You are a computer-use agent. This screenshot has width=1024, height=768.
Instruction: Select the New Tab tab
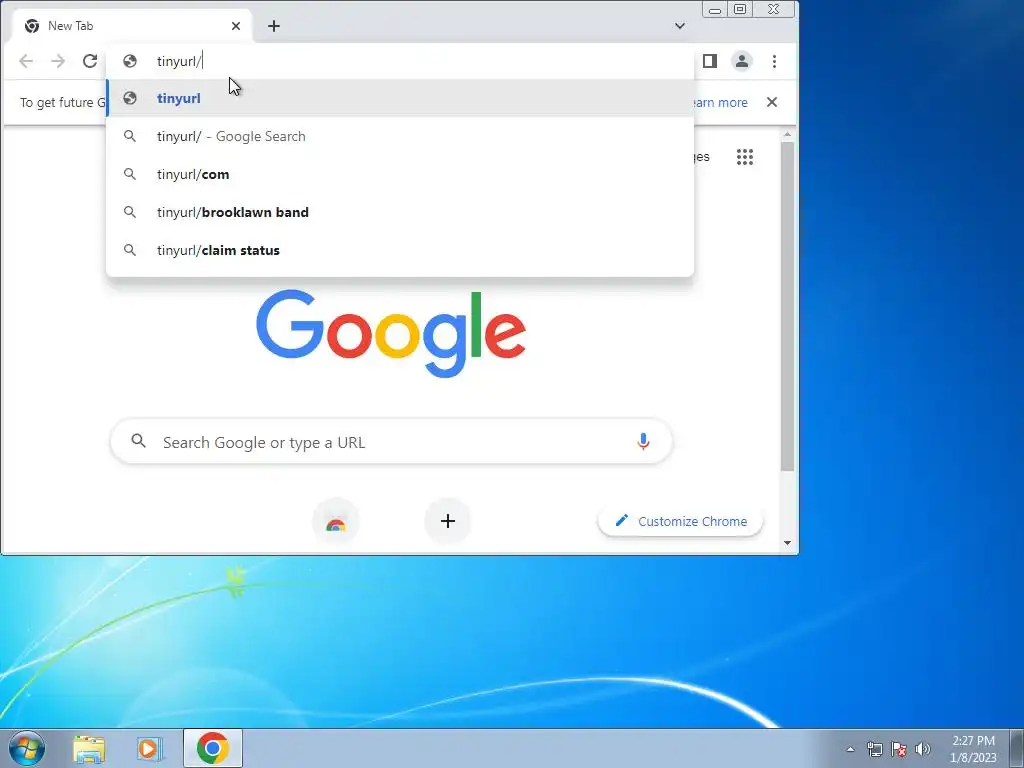(x=131, y=26)
